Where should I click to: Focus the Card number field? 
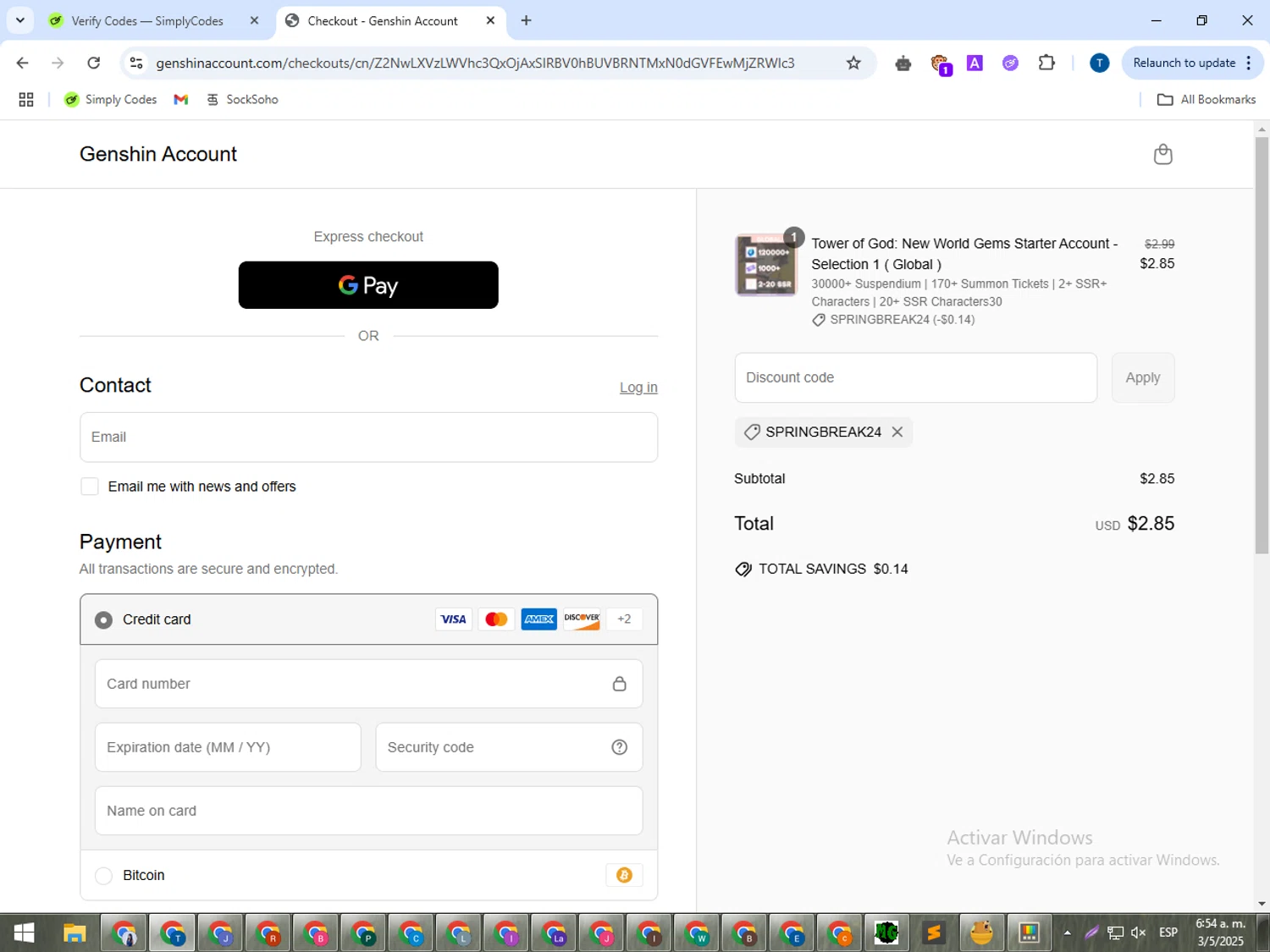(x=368, y=684)
